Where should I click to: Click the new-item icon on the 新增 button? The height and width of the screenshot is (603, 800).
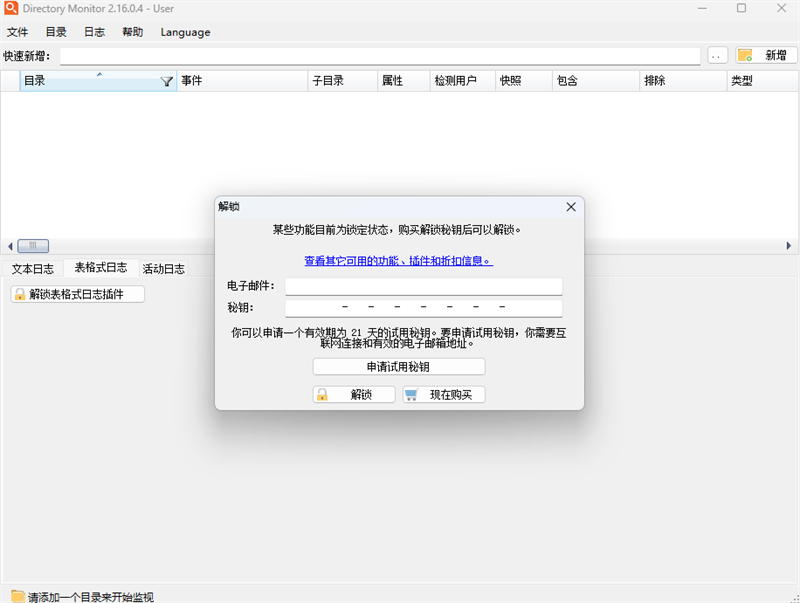click(x=745, y=56)
